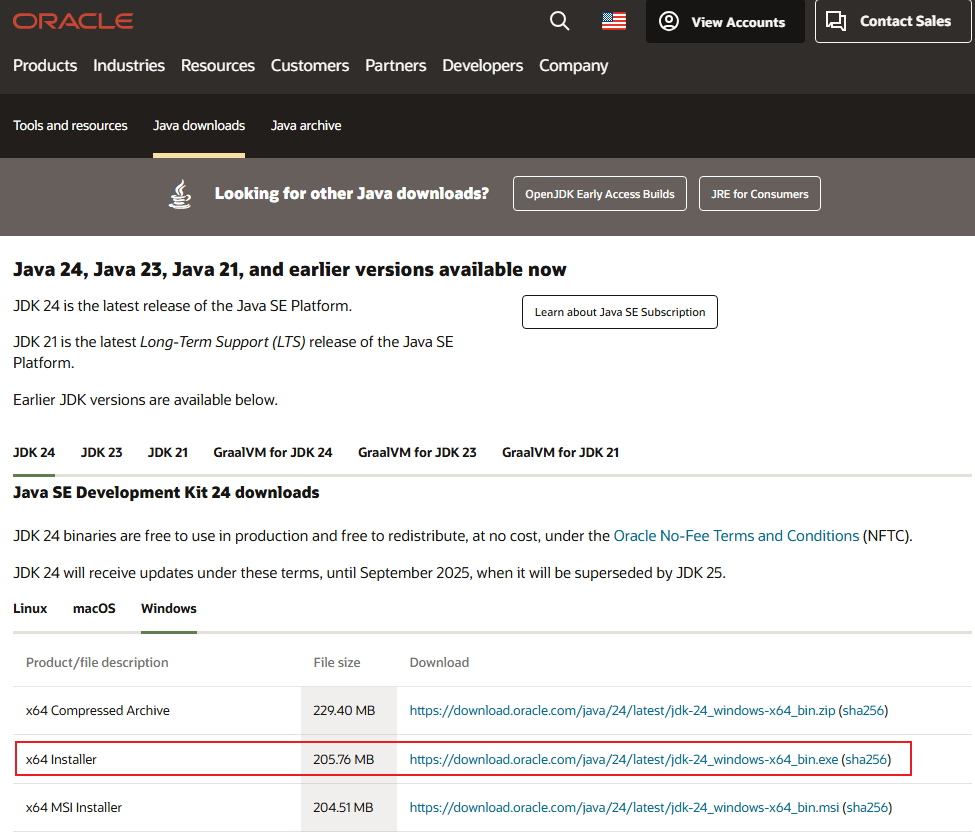Click the 'x64 Installer' cell
The height and width of the screenshot is (836, 975).
[61, 759]
